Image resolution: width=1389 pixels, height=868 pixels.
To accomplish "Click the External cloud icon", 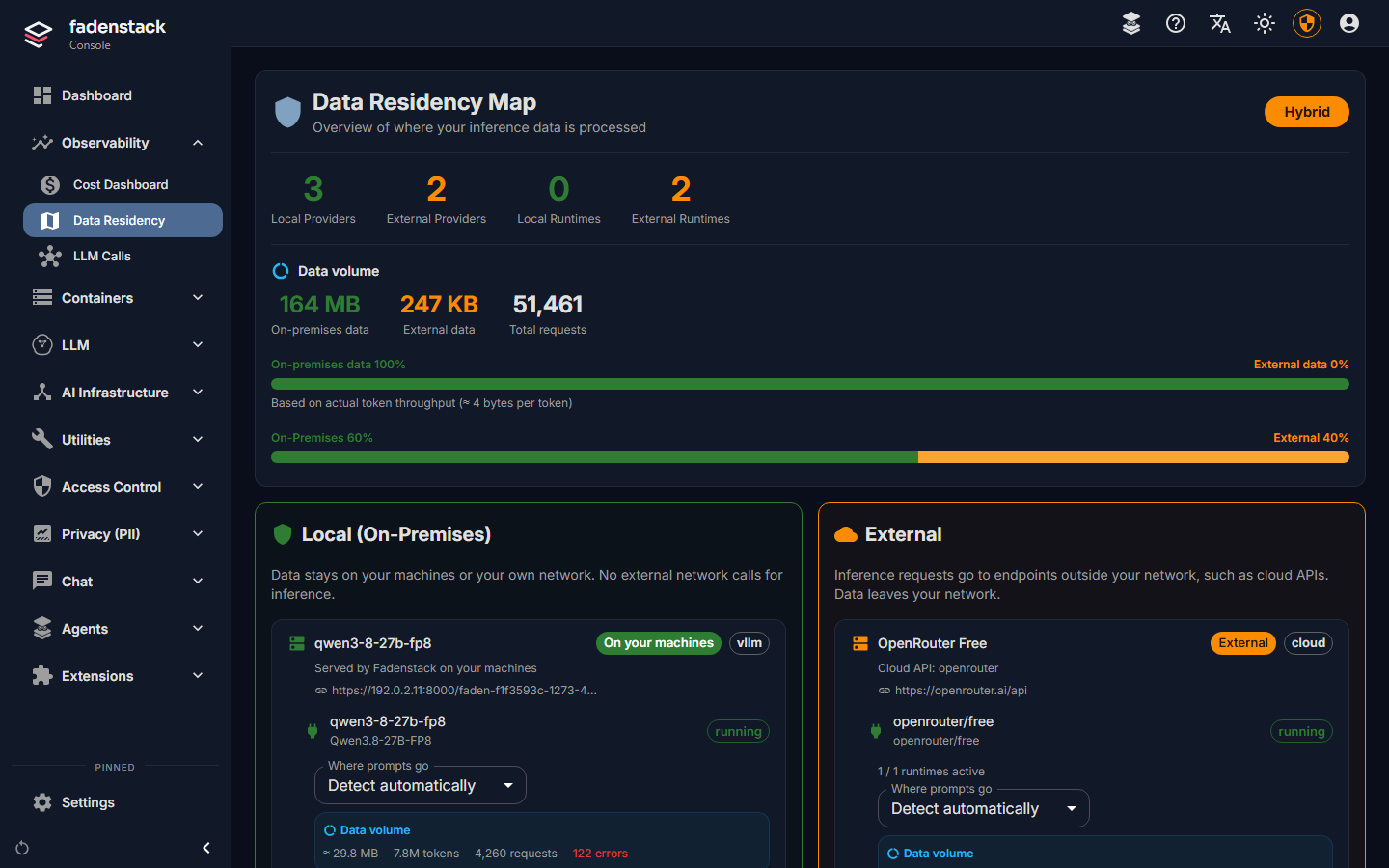I will pos(846,534).
